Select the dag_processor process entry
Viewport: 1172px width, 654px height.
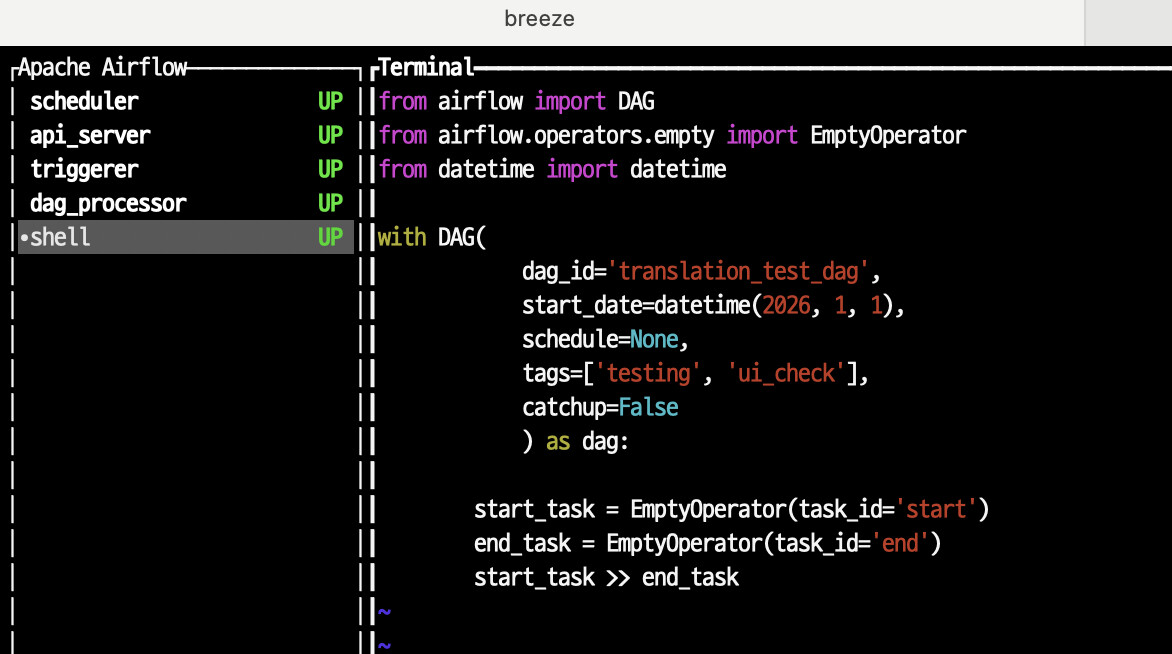pyautogui.click(x=108, y=203)
